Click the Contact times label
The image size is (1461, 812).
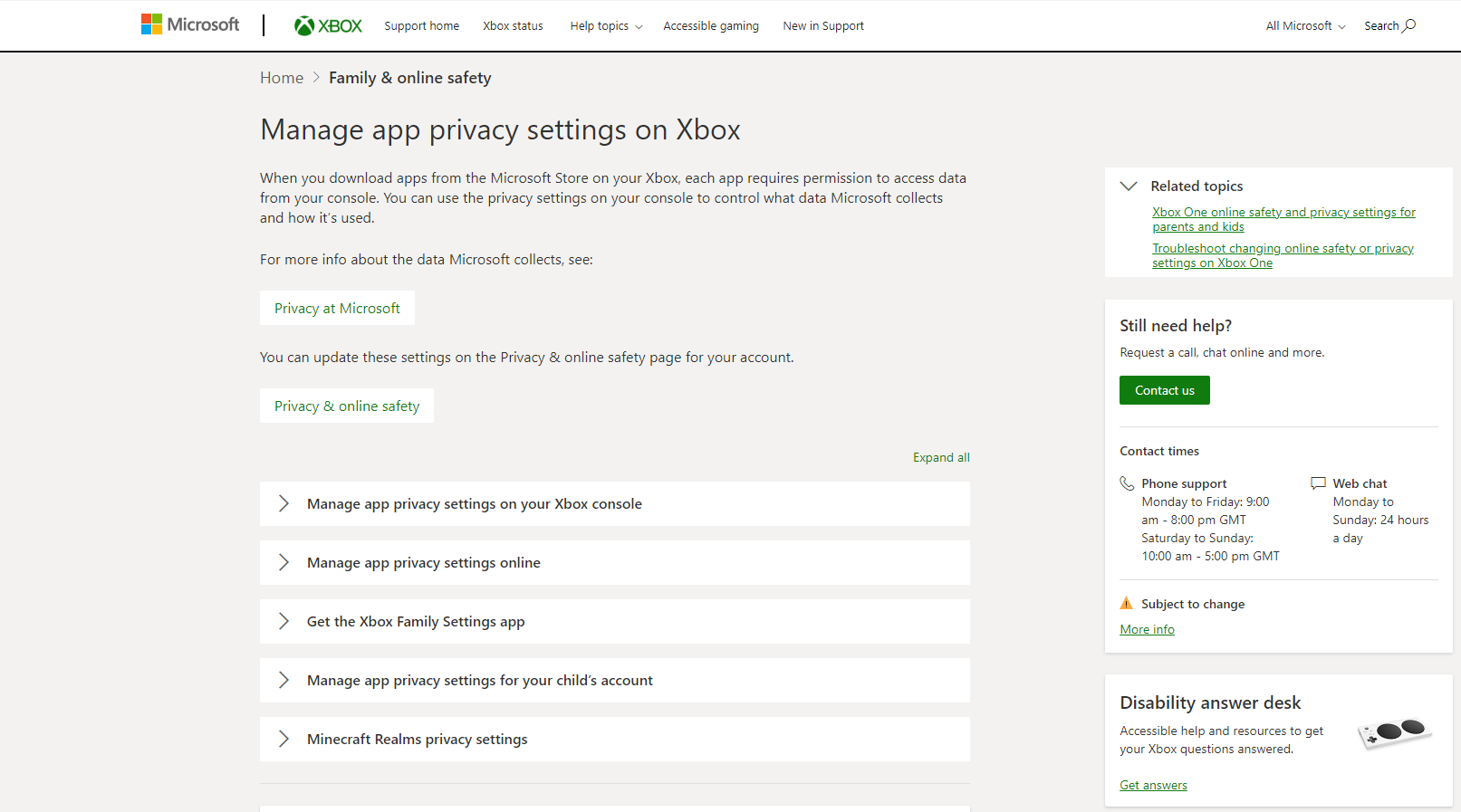[1159, 451]
